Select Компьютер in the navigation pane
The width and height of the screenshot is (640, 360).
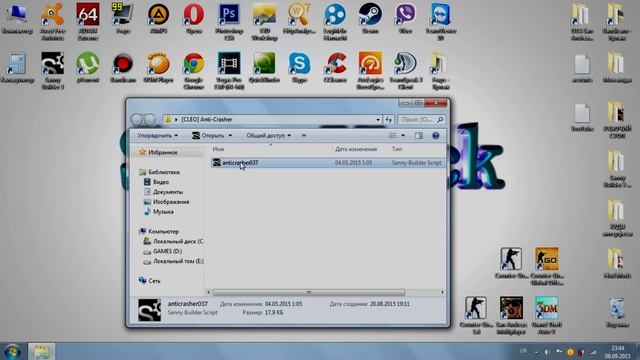tap(163, 231)
